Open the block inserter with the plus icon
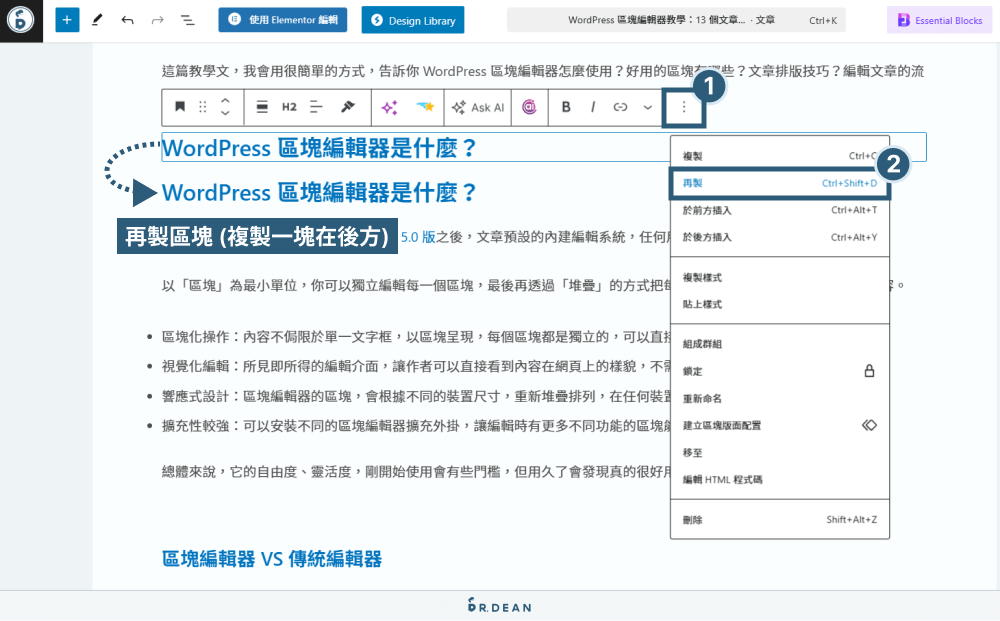This screenshot has height=621, width=1000. [67, 19]
